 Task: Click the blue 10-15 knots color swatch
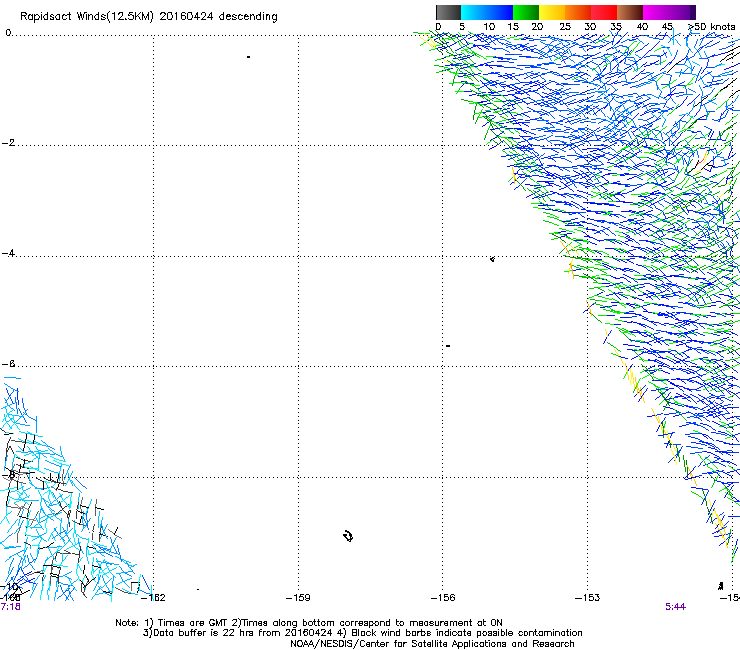tap(500, 12)
